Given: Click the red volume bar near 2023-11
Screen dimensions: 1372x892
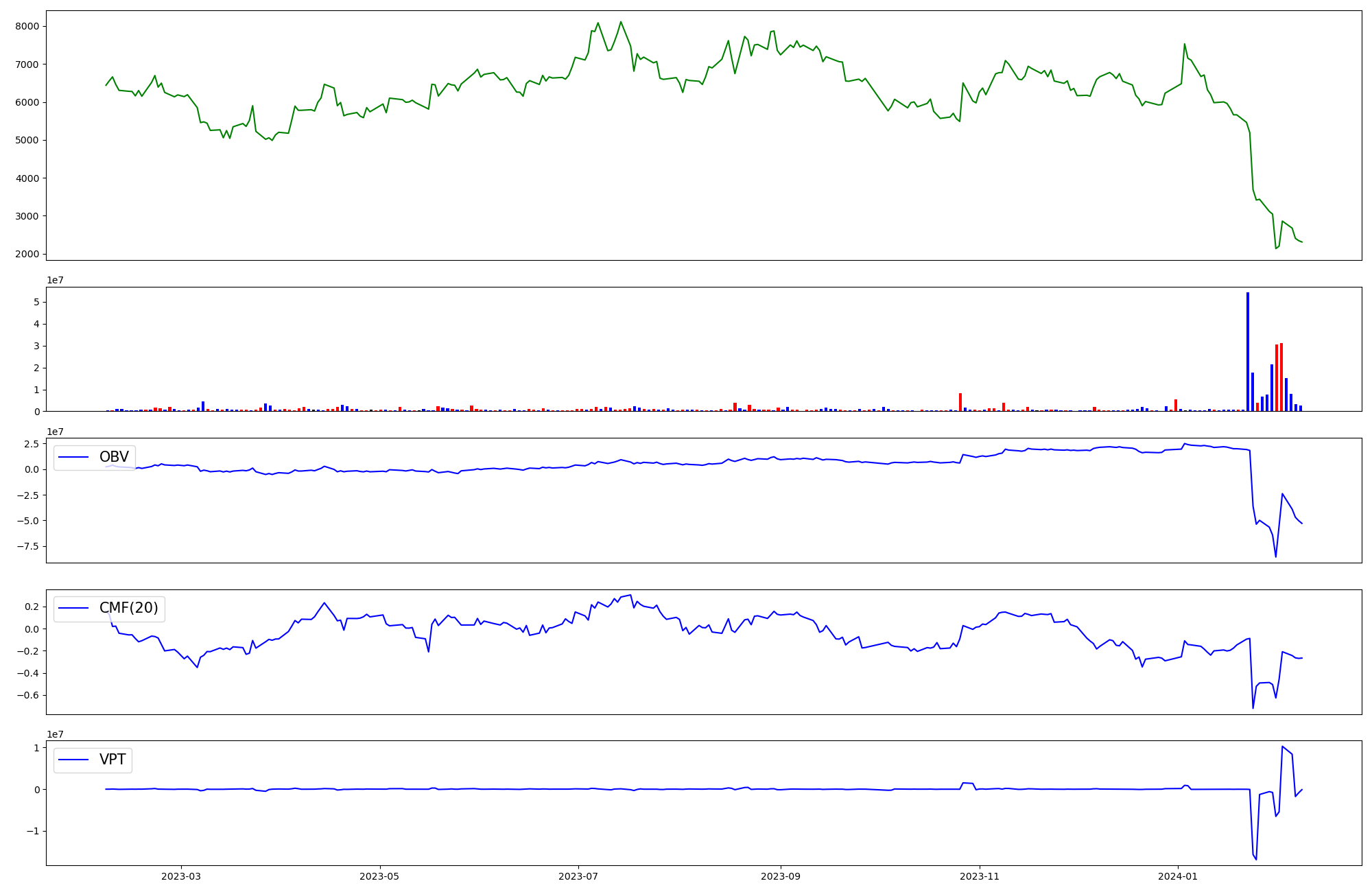Looking at the screenshot, I should 960,403.
